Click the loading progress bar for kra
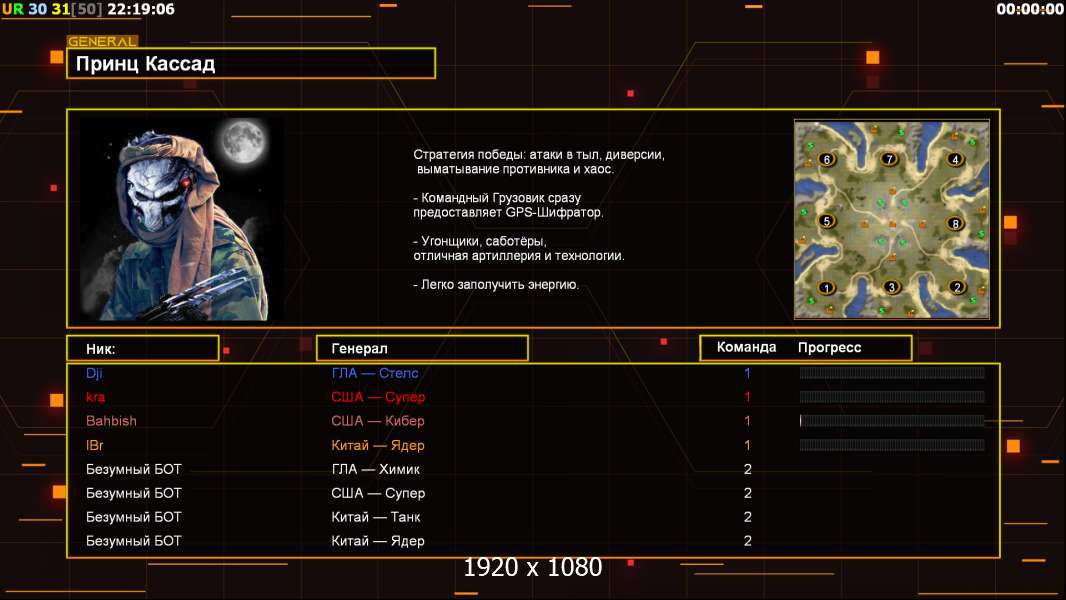The height and width of the screenshot is (600, 1066). pyautogui.click(x=892, y=397)
